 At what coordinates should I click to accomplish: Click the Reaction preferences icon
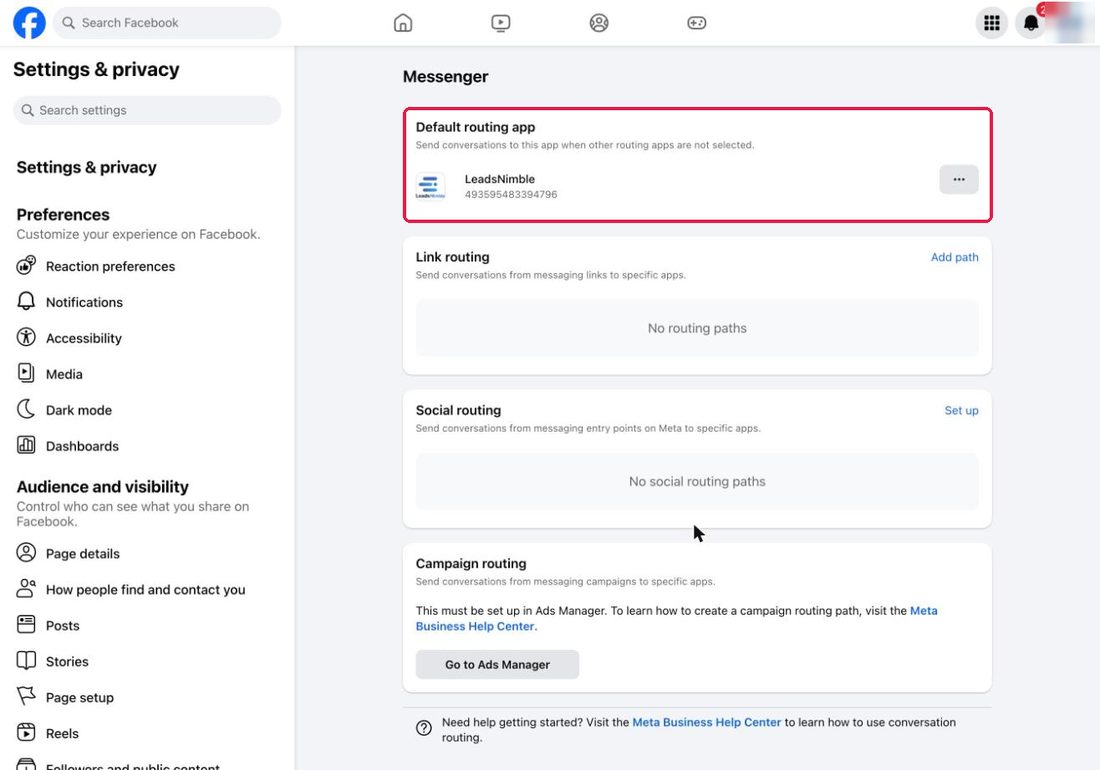[x=26, y=266]
